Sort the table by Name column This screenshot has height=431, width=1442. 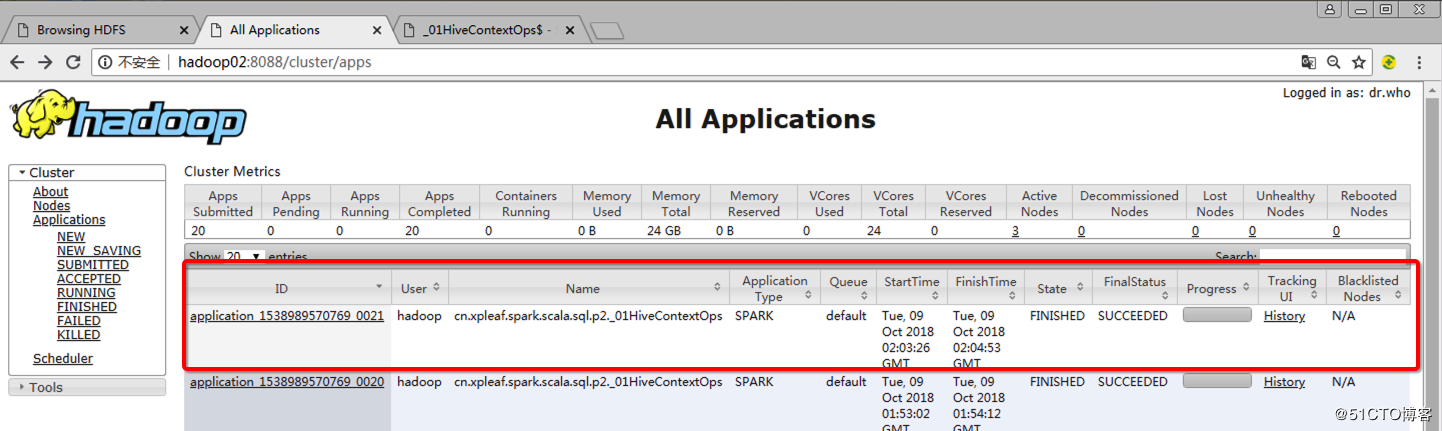pyautogui.click(x=588, y=288)
